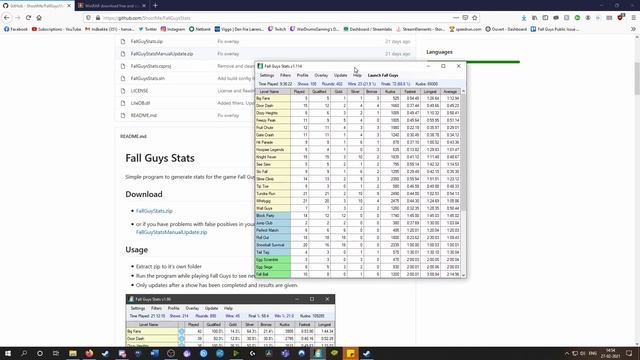Open sticky notes yellow taskbar icon
This screenshot has width=640, height=360.
click(351, 353)
